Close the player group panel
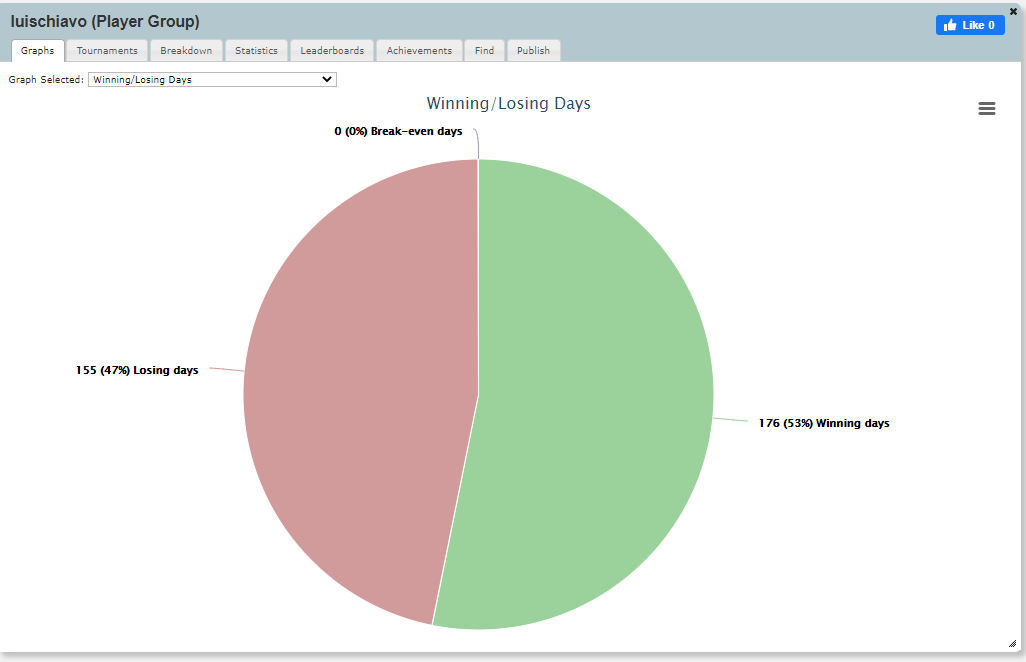 (1014, 11)
